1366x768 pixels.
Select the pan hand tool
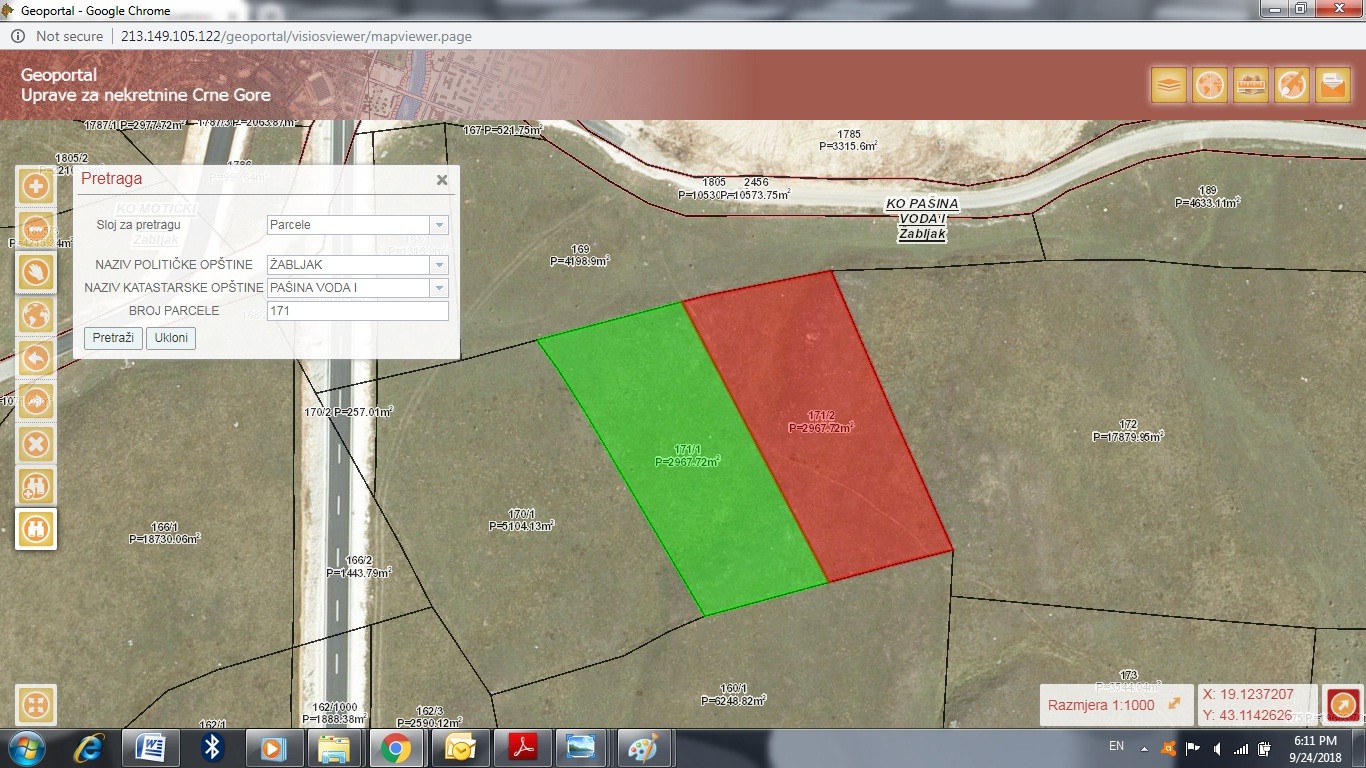(36, 272)
